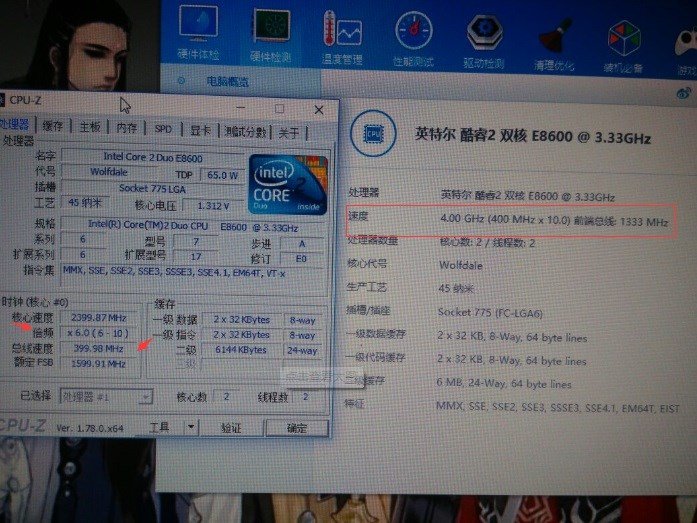Screen dimensions: 697x523
Task: Switch to CPU-Z 关于 tab
Action: click(x=288, y=132)
